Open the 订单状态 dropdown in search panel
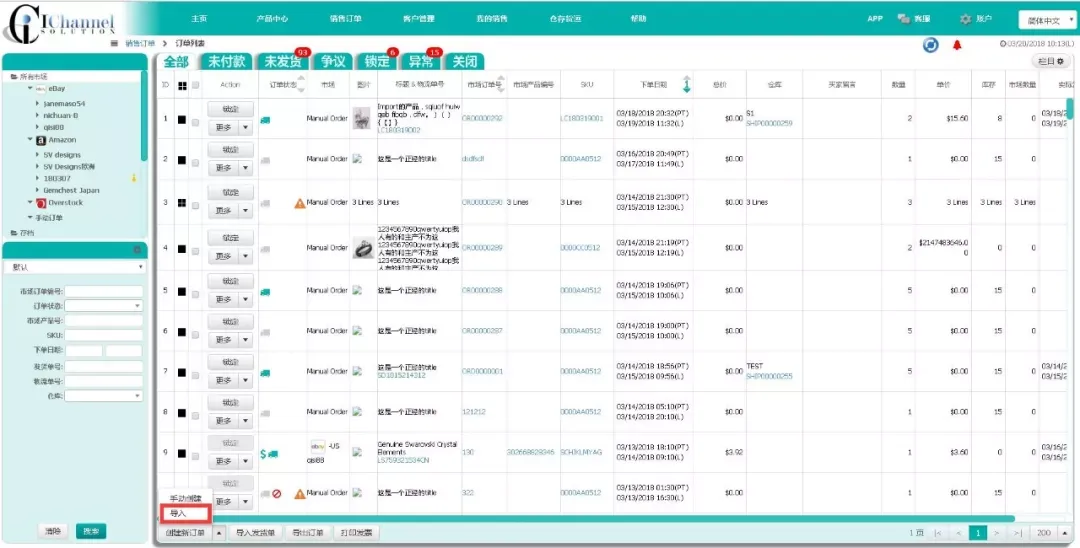 coord(104,306)
